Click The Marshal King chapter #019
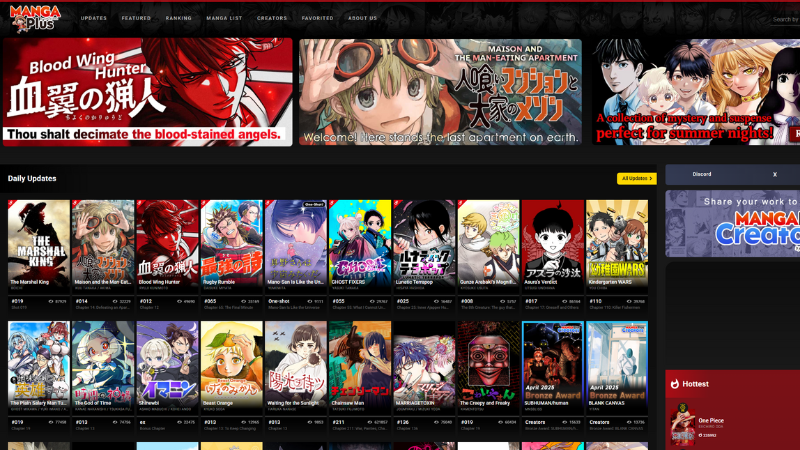 click(x=17, y=301)
